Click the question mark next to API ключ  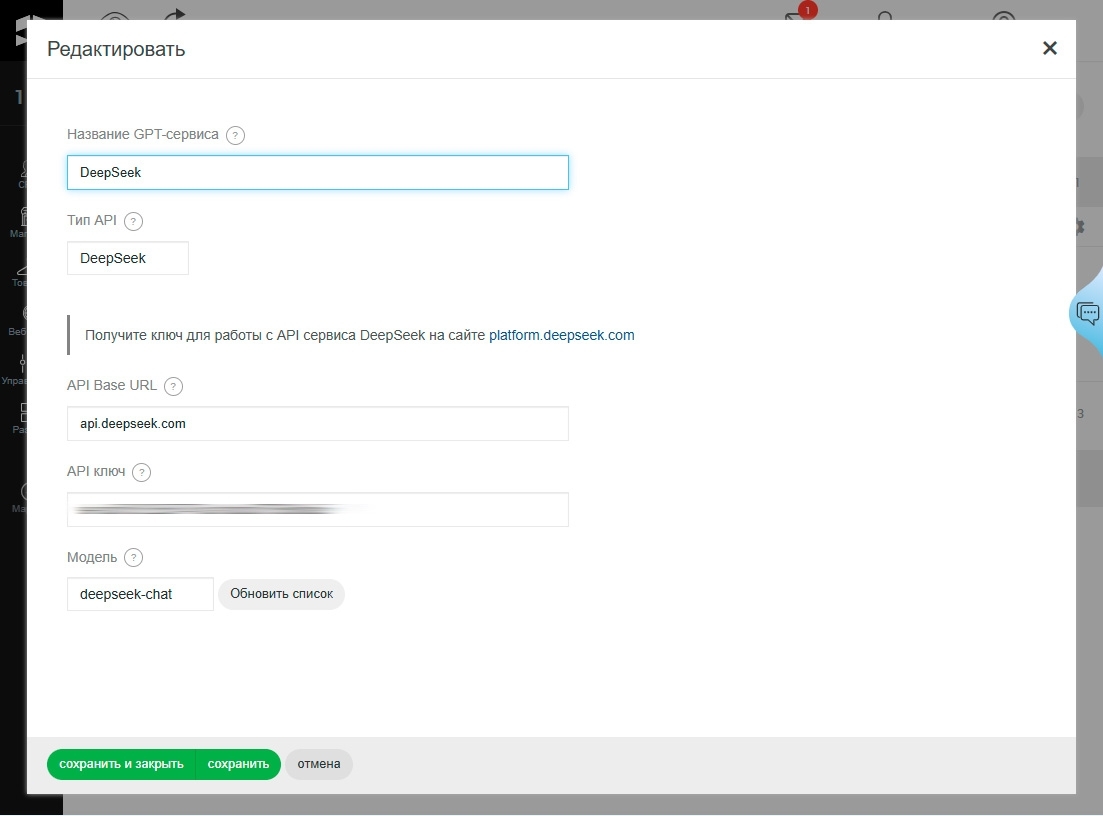tap(141, 472)
